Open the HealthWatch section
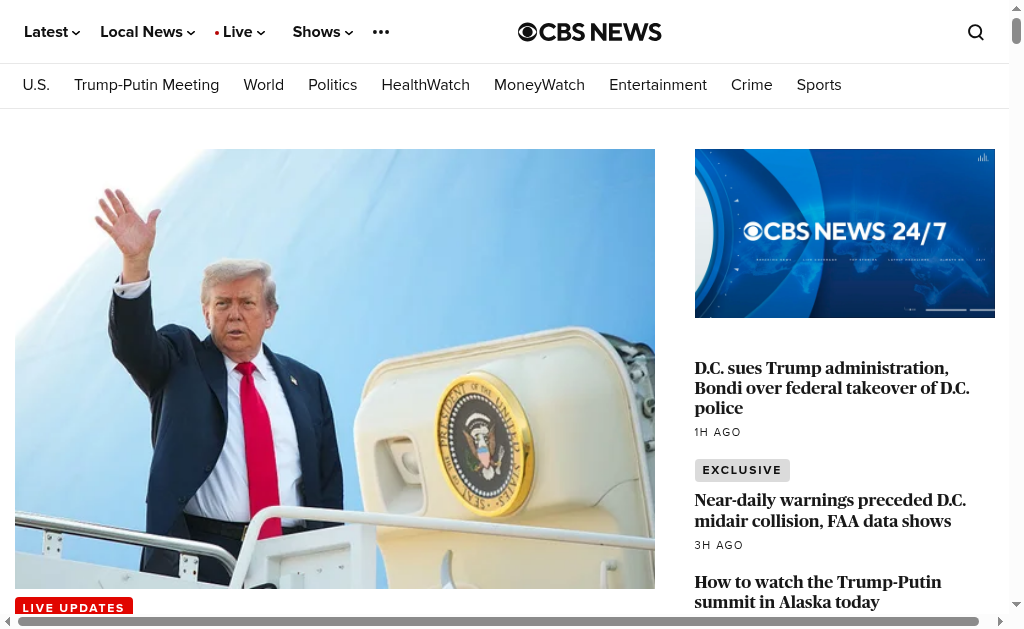 tap(425, 85)
